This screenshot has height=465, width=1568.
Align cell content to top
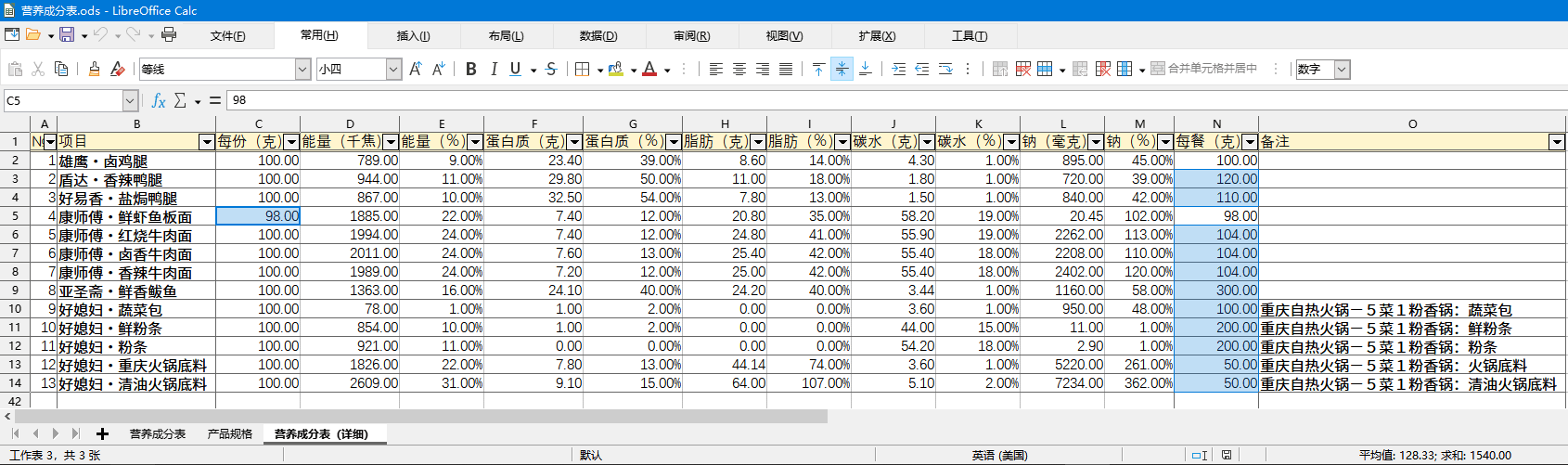click(x=818, y=69)
